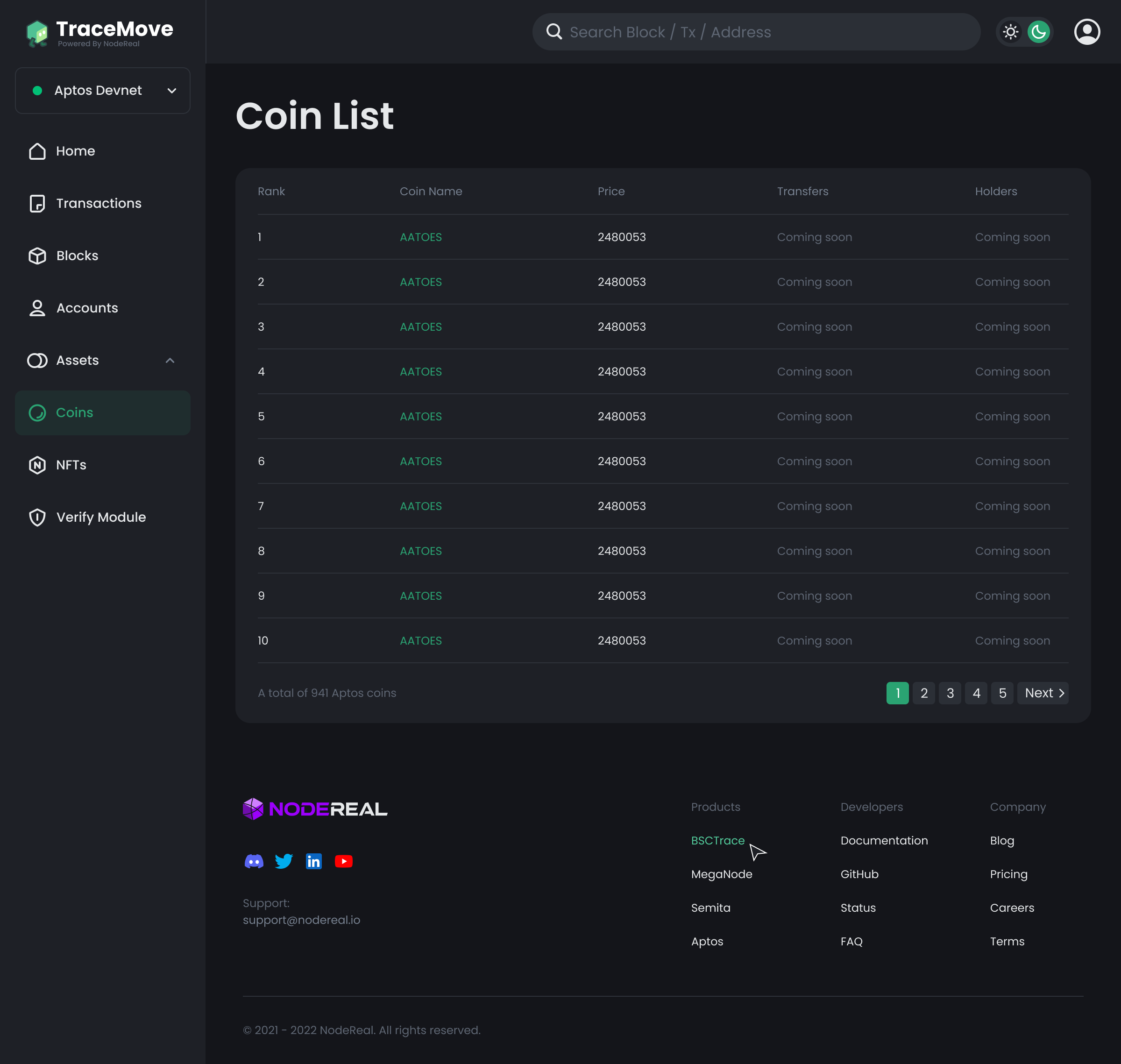Screen dimensions: 1121x1064
Task: Click the NodeReal footer logo
Action: coord(315,809)
